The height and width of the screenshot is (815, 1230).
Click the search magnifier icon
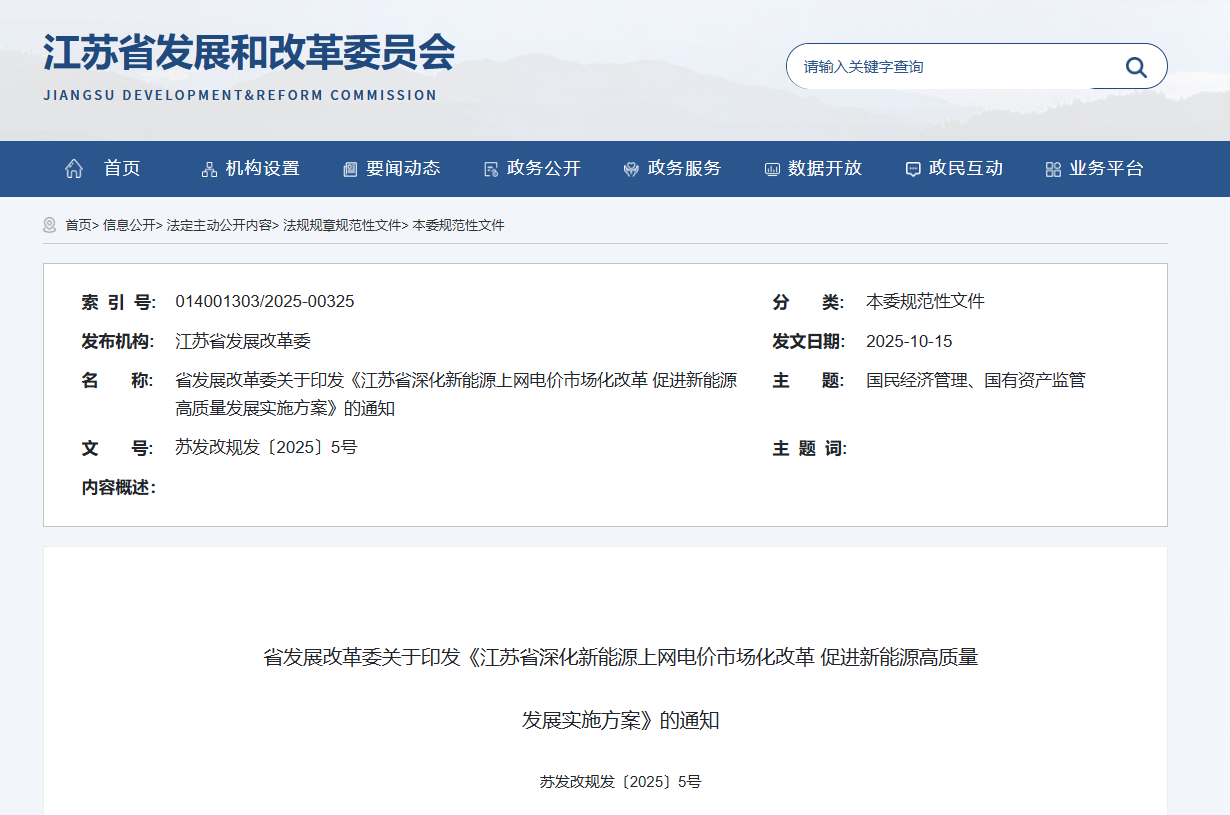[x=1136, y=67]
